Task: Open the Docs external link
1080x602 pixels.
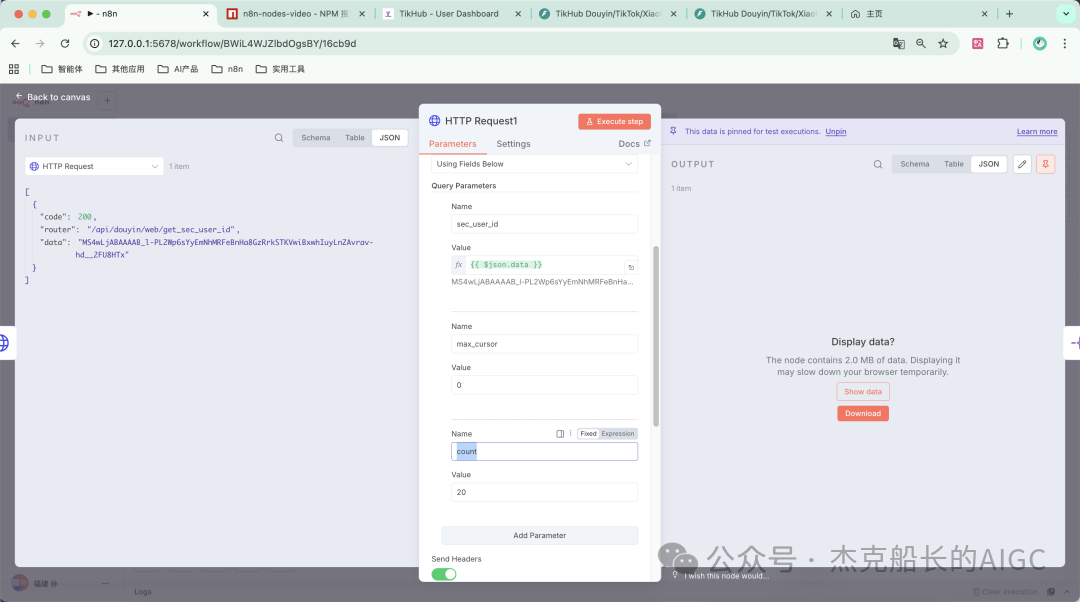Action: point(634,144)
